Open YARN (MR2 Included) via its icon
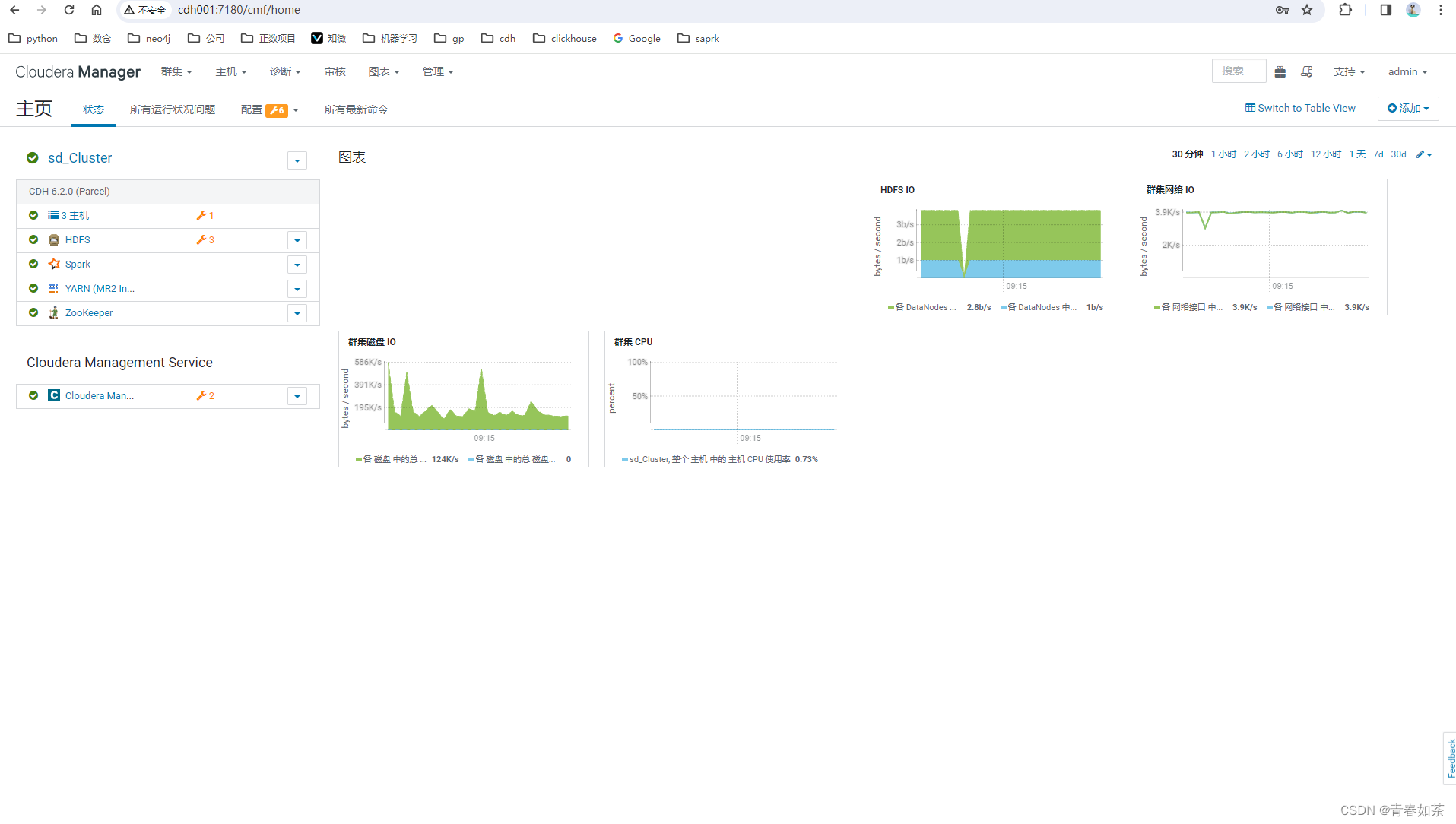This screenshot has height=824, width=1456. tap(54, 288)
